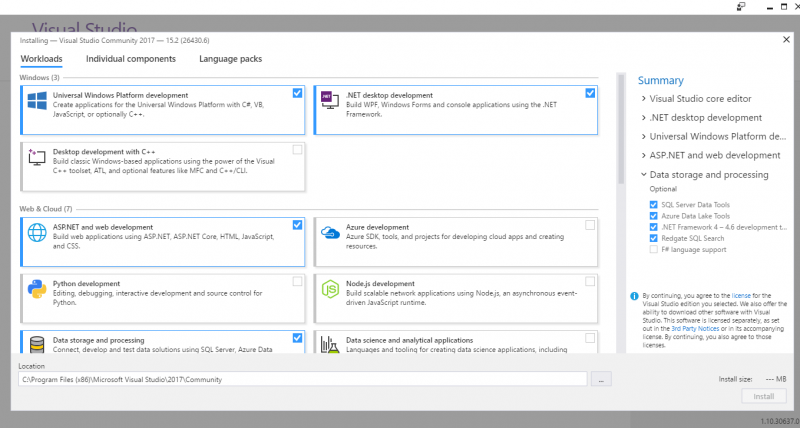Collapse Data storage and processing summary

pyautogui.click(x=644, y=174)
